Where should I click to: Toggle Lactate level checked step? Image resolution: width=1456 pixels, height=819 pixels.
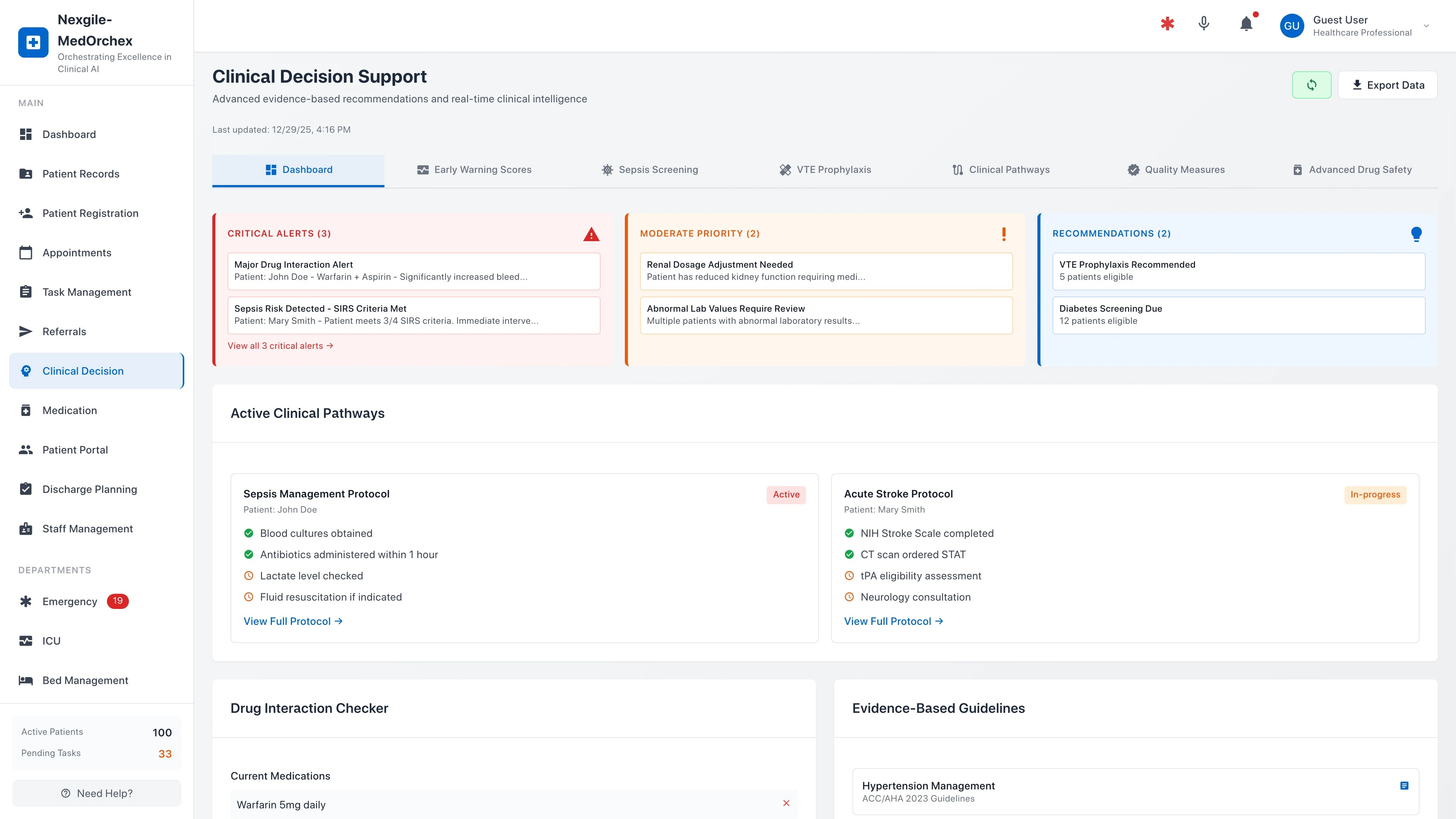249,576
